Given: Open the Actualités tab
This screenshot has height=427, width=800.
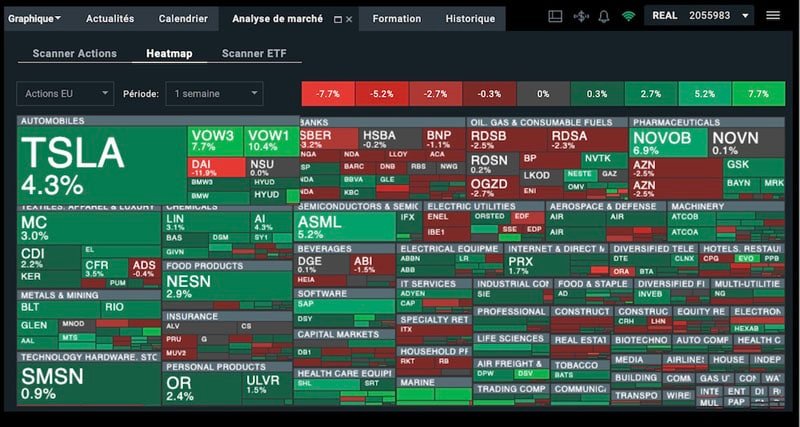Looking at the screenshot, I should (x=110, y=19).
